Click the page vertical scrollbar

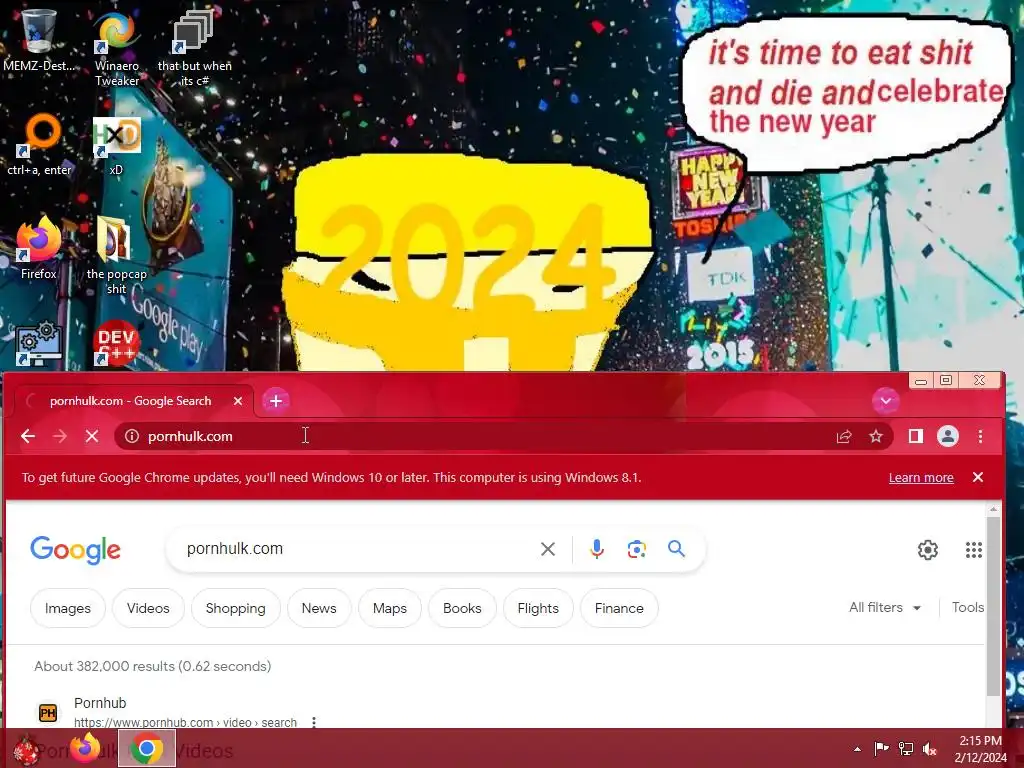993,607
